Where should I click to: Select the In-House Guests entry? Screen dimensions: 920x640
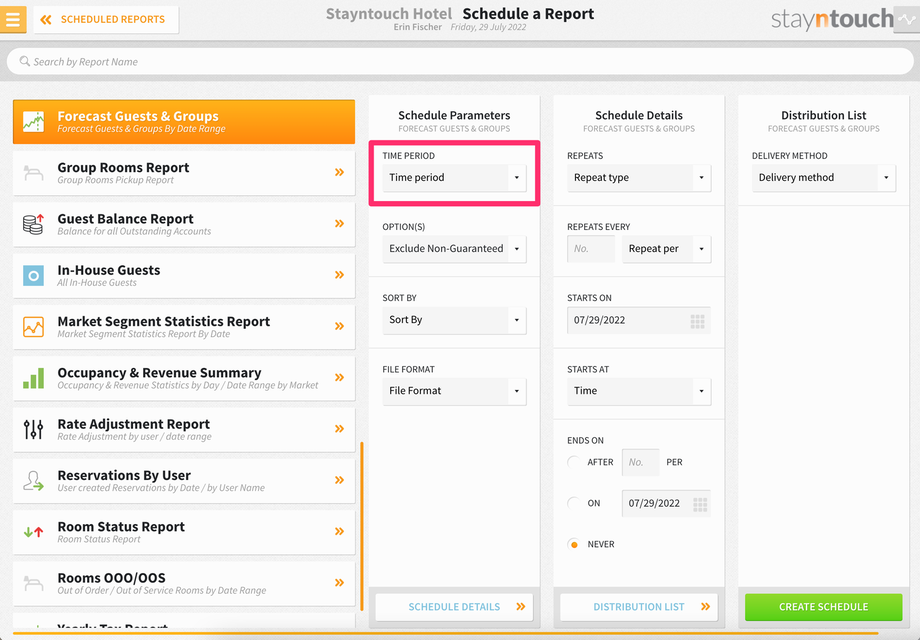pos(184,276)
